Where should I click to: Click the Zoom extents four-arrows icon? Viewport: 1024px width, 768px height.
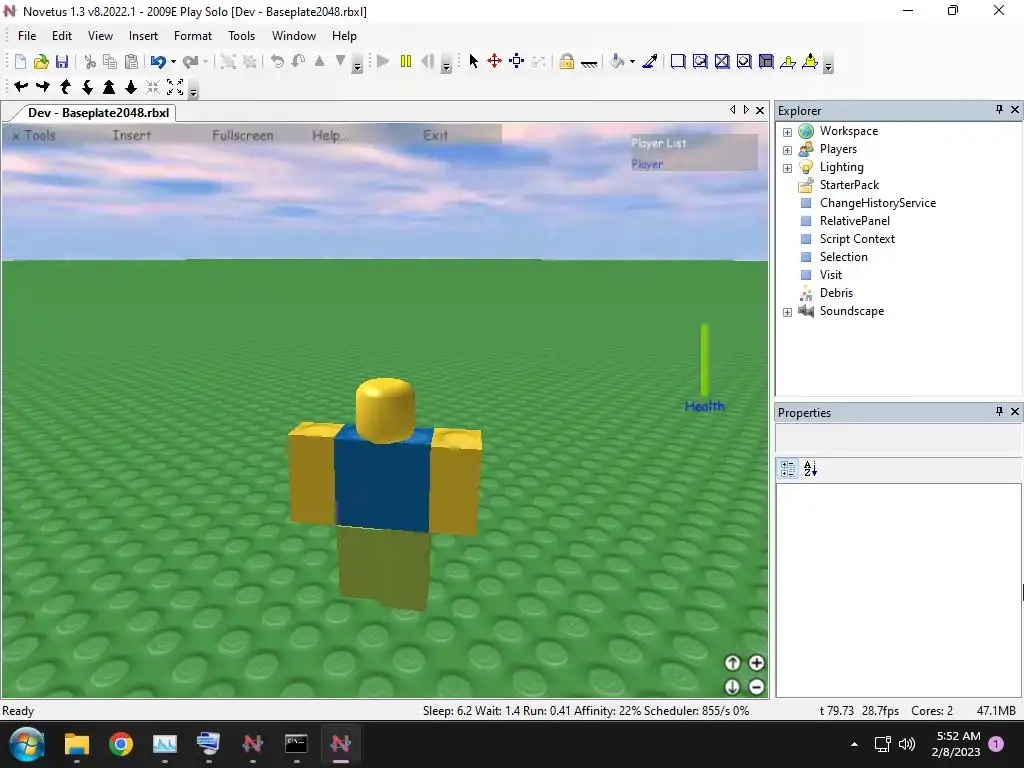click(175, 86)
